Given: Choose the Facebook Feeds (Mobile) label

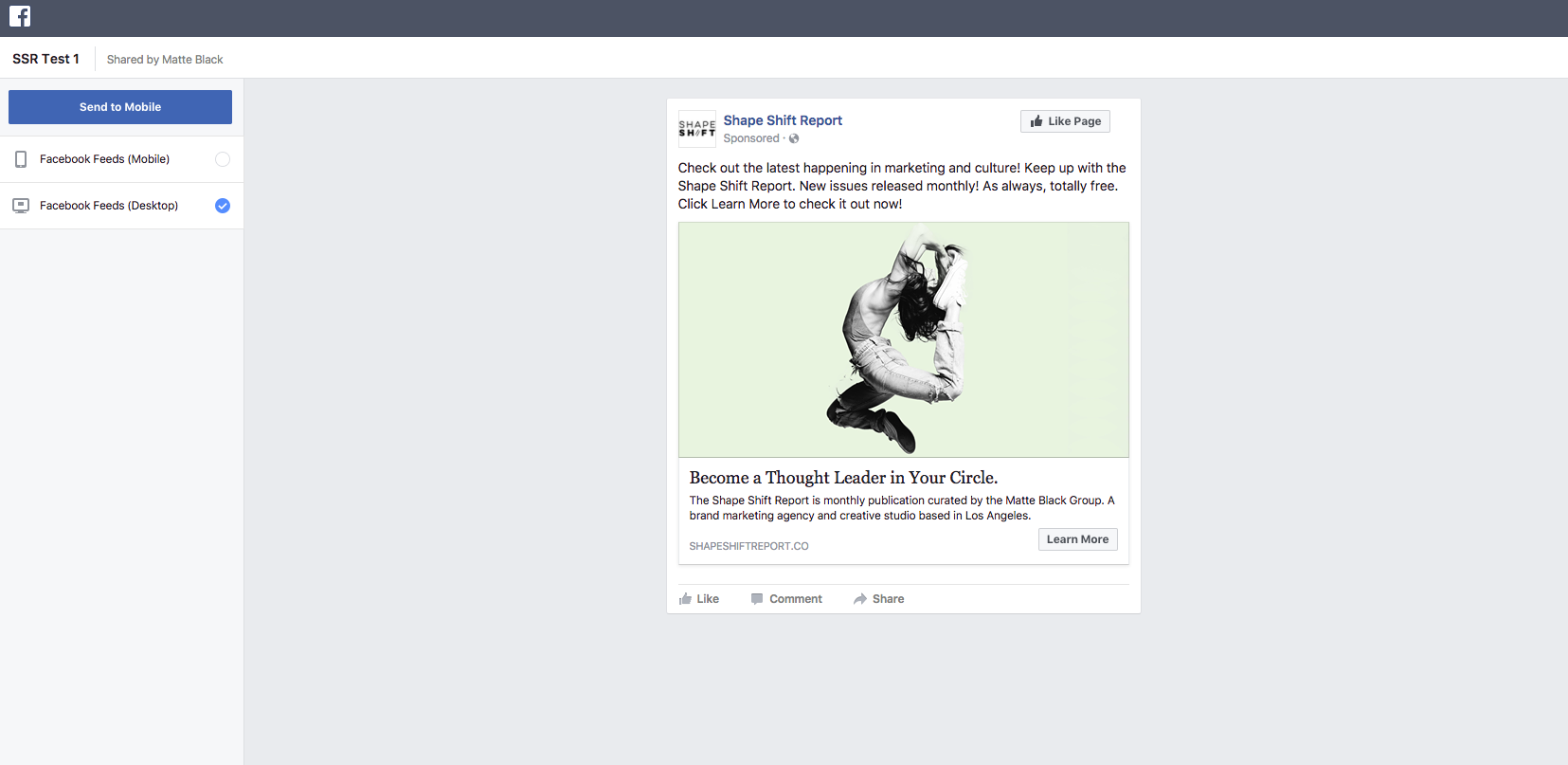Looking at the screenshot, I should tap(104, 159).
